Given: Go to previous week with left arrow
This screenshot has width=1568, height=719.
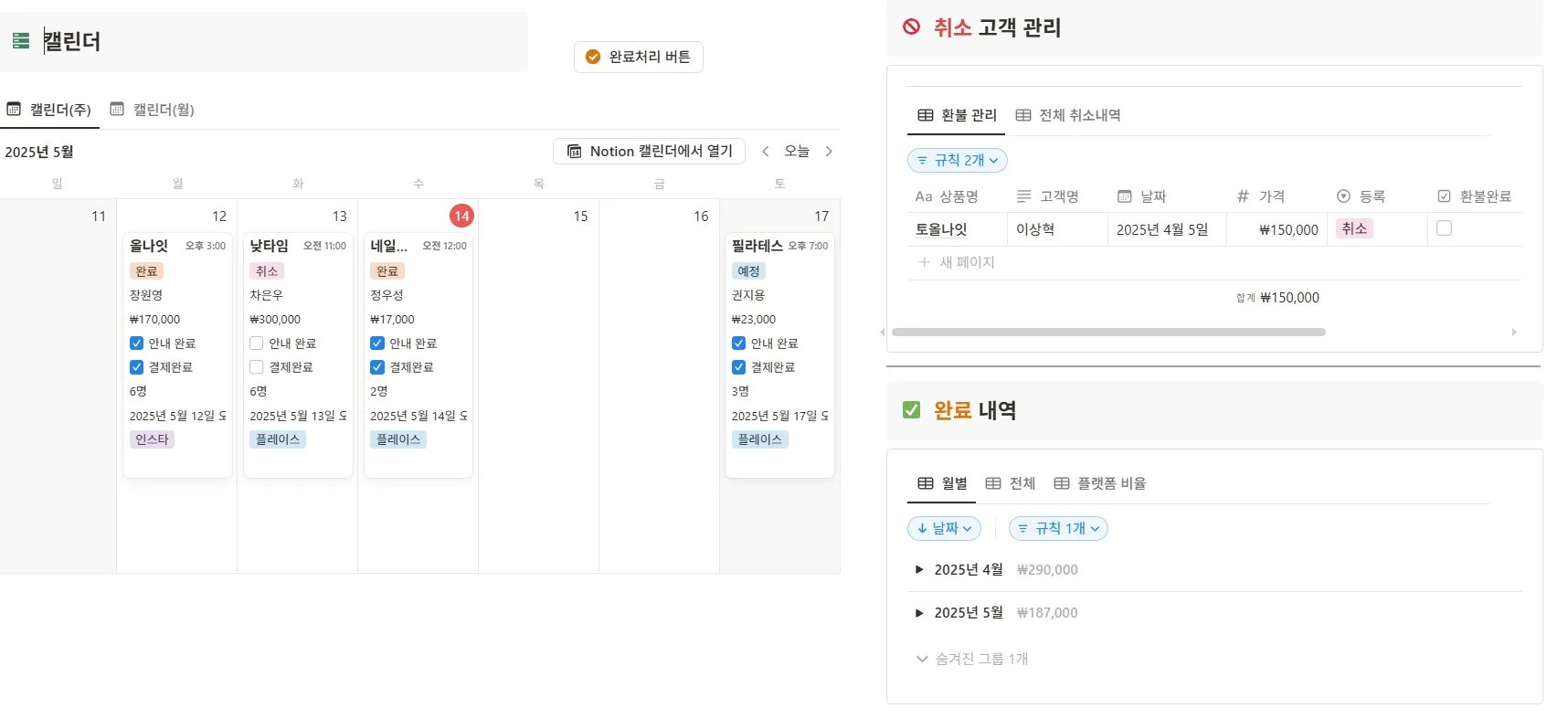Looking at the screenshot, I should [x=766, y=152].
